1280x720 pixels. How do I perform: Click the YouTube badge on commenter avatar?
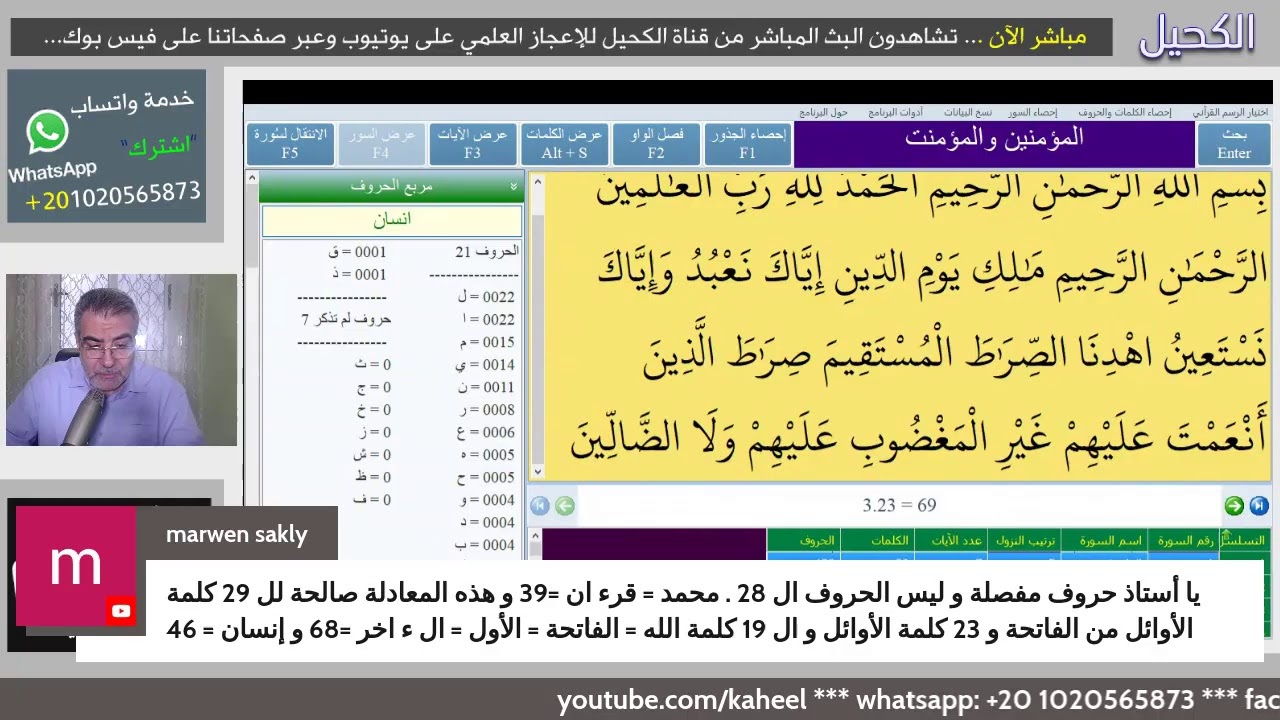(122, 611)
